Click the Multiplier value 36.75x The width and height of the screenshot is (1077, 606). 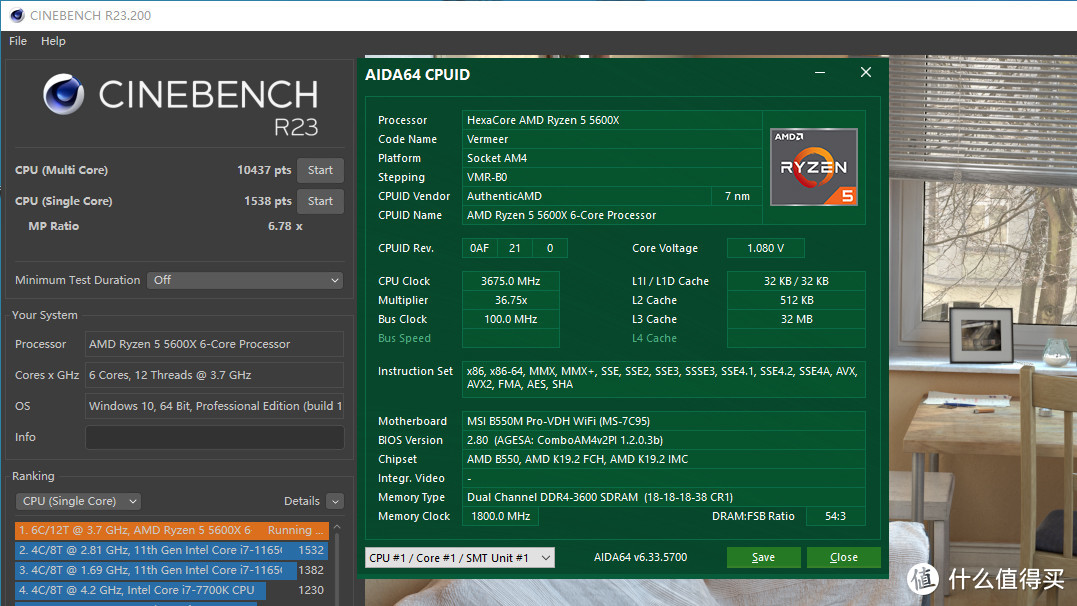coord(510,300)
